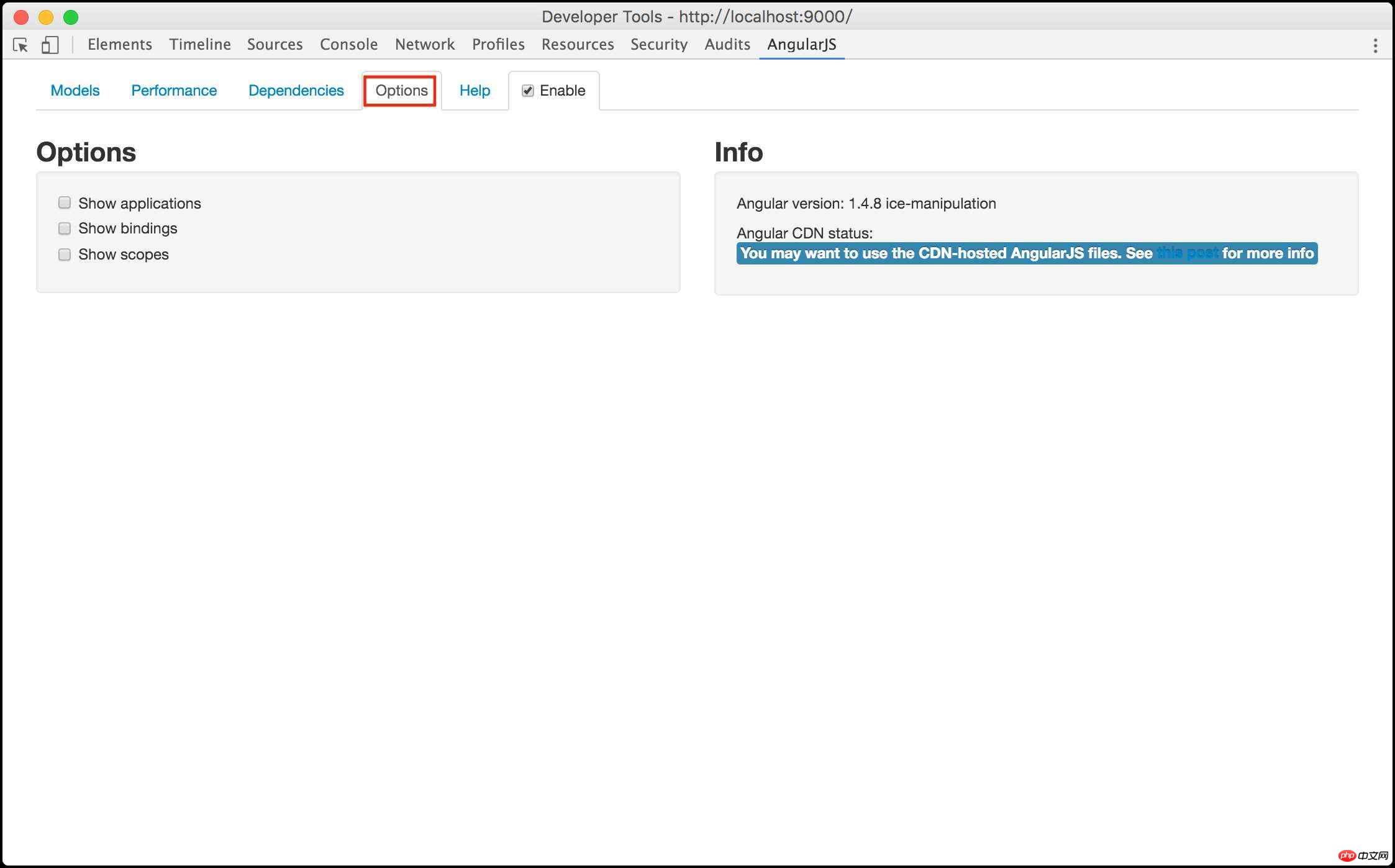Viewport: 1395px width, 868px height.
Task: Check the Show scopes checkbox
Action: pyautogui.click(x=65, y=255)
